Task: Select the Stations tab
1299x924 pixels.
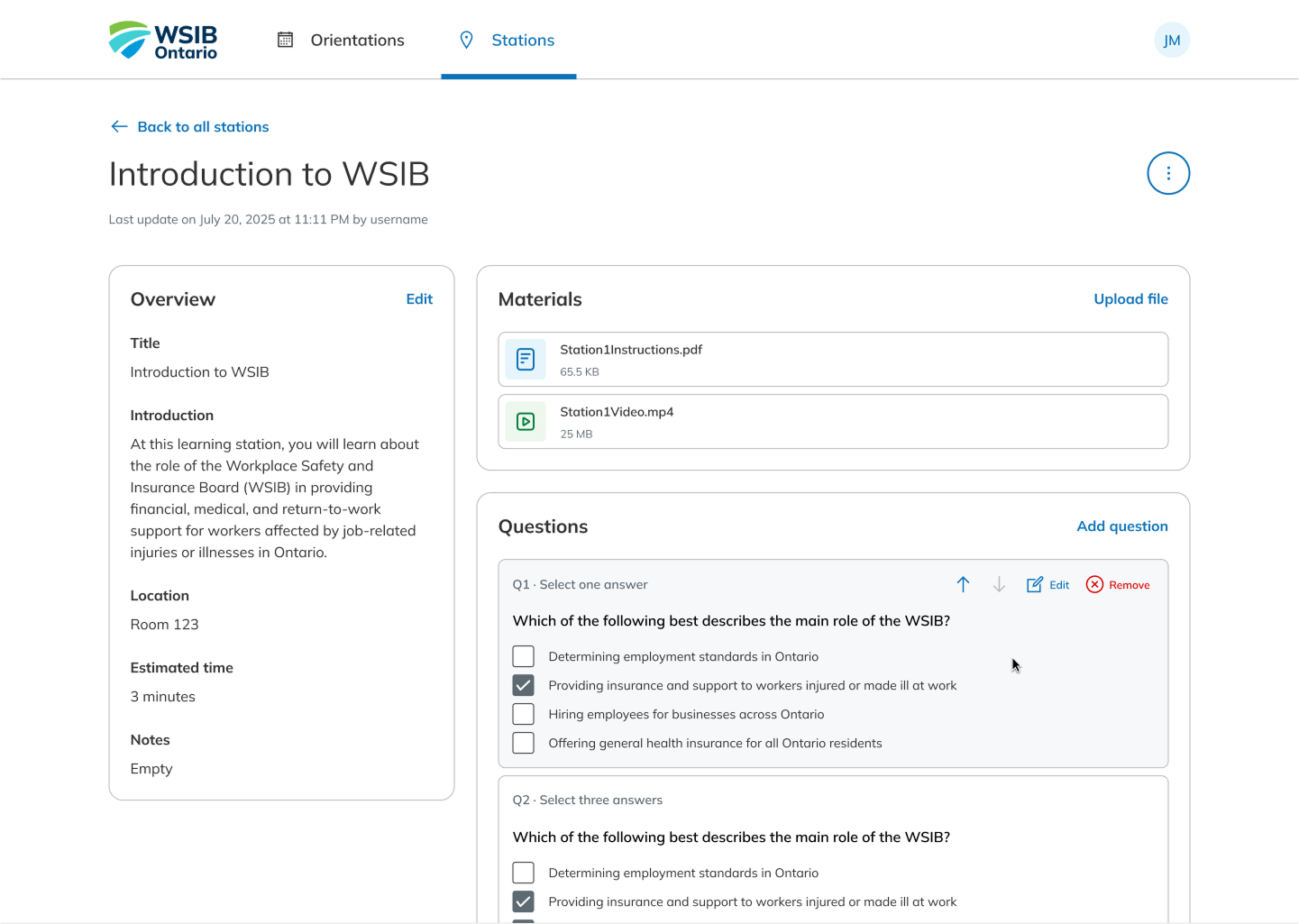Action: (x=508, y=41)
